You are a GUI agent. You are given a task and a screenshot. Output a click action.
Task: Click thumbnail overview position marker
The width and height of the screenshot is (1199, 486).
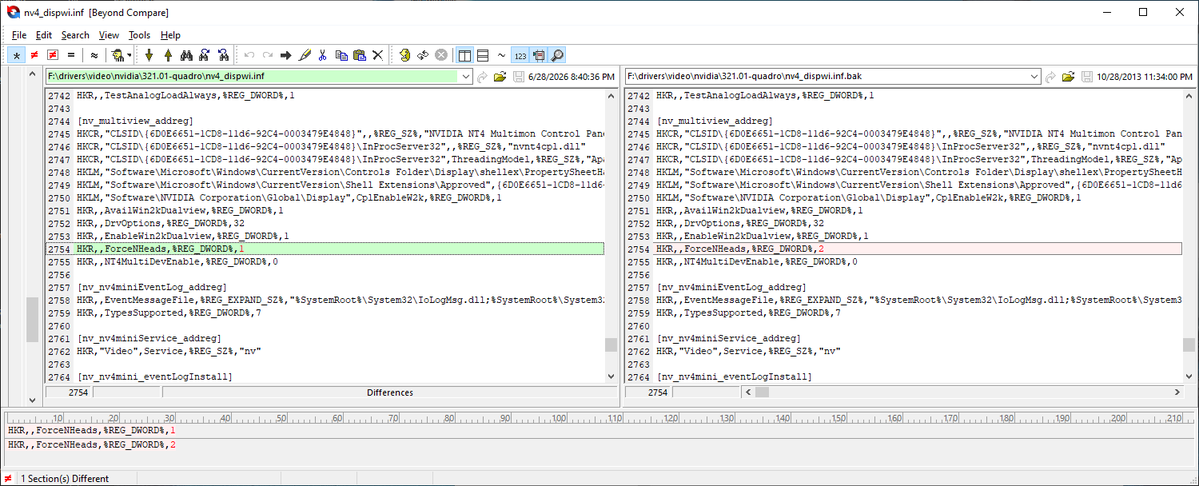click(x=32, y=319)
